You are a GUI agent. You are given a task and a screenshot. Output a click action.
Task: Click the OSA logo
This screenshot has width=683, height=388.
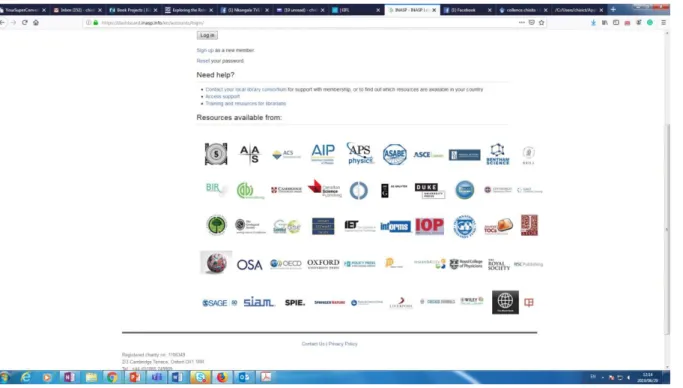[250, 265]
